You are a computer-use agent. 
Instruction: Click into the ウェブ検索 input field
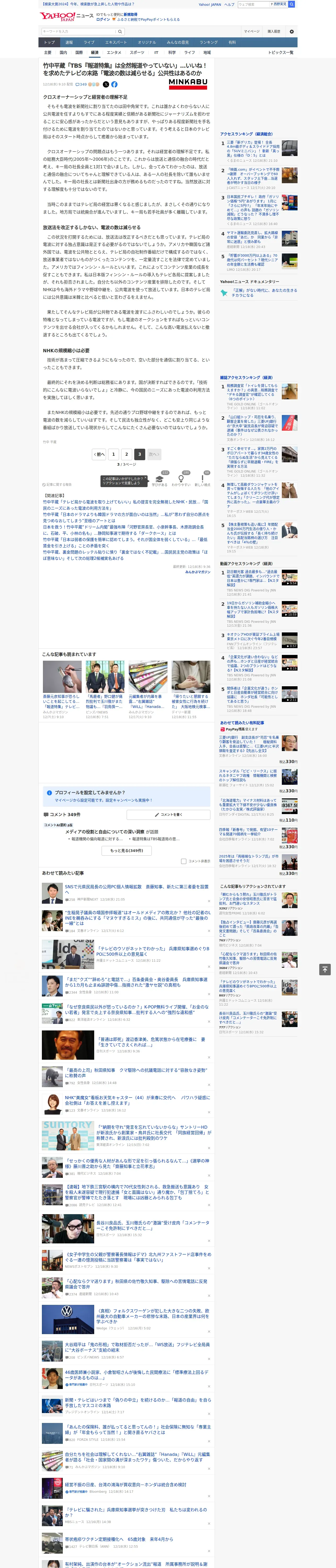[x=254, y=4]
